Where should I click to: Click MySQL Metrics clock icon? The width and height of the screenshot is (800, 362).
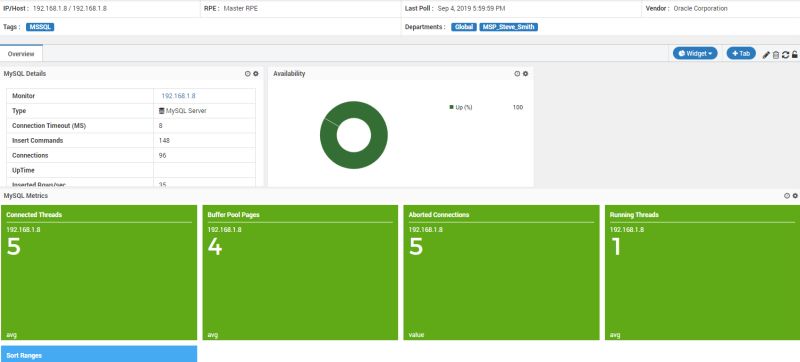click(787, 196)
